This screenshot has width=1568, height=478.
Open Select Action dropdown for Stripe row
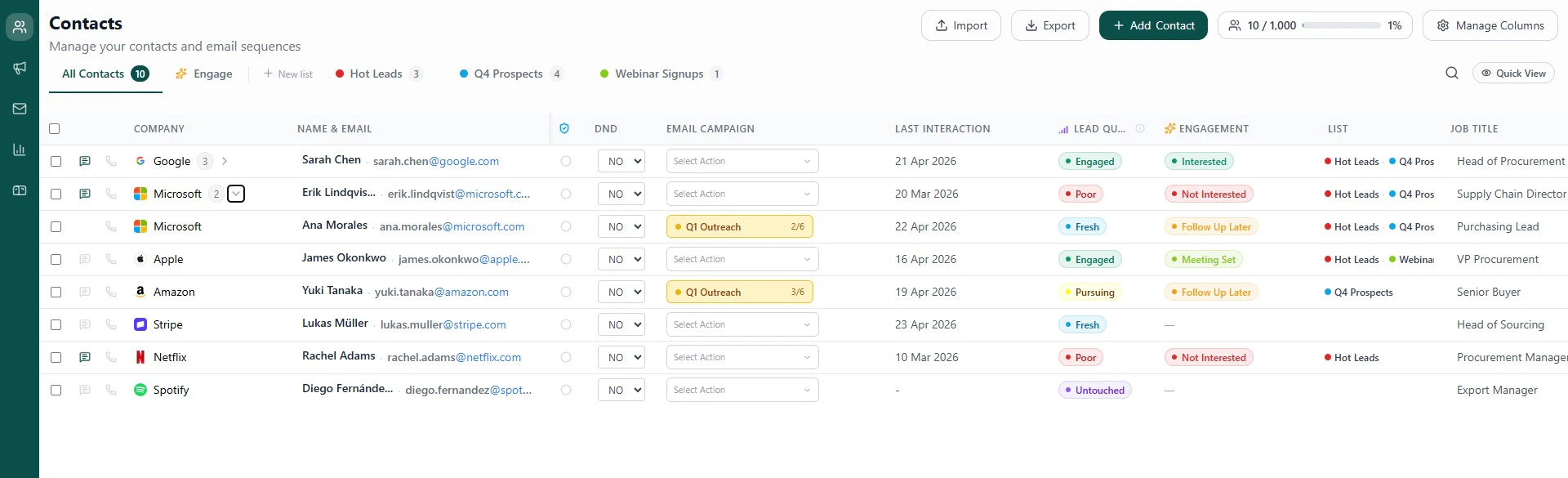click(x=742, y=325)
